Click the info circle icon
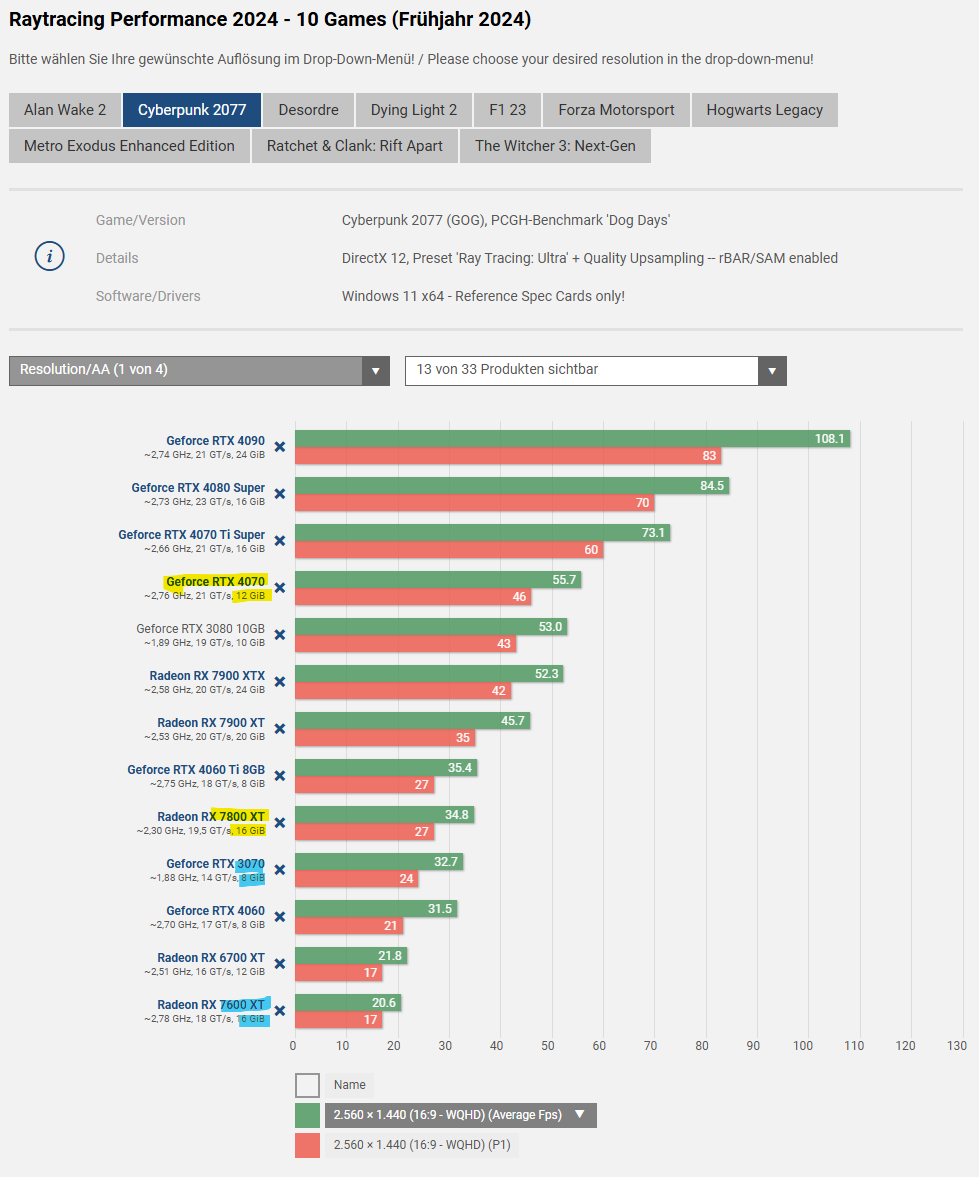Screen dimensions: 979x1177 tap(50, 257)
